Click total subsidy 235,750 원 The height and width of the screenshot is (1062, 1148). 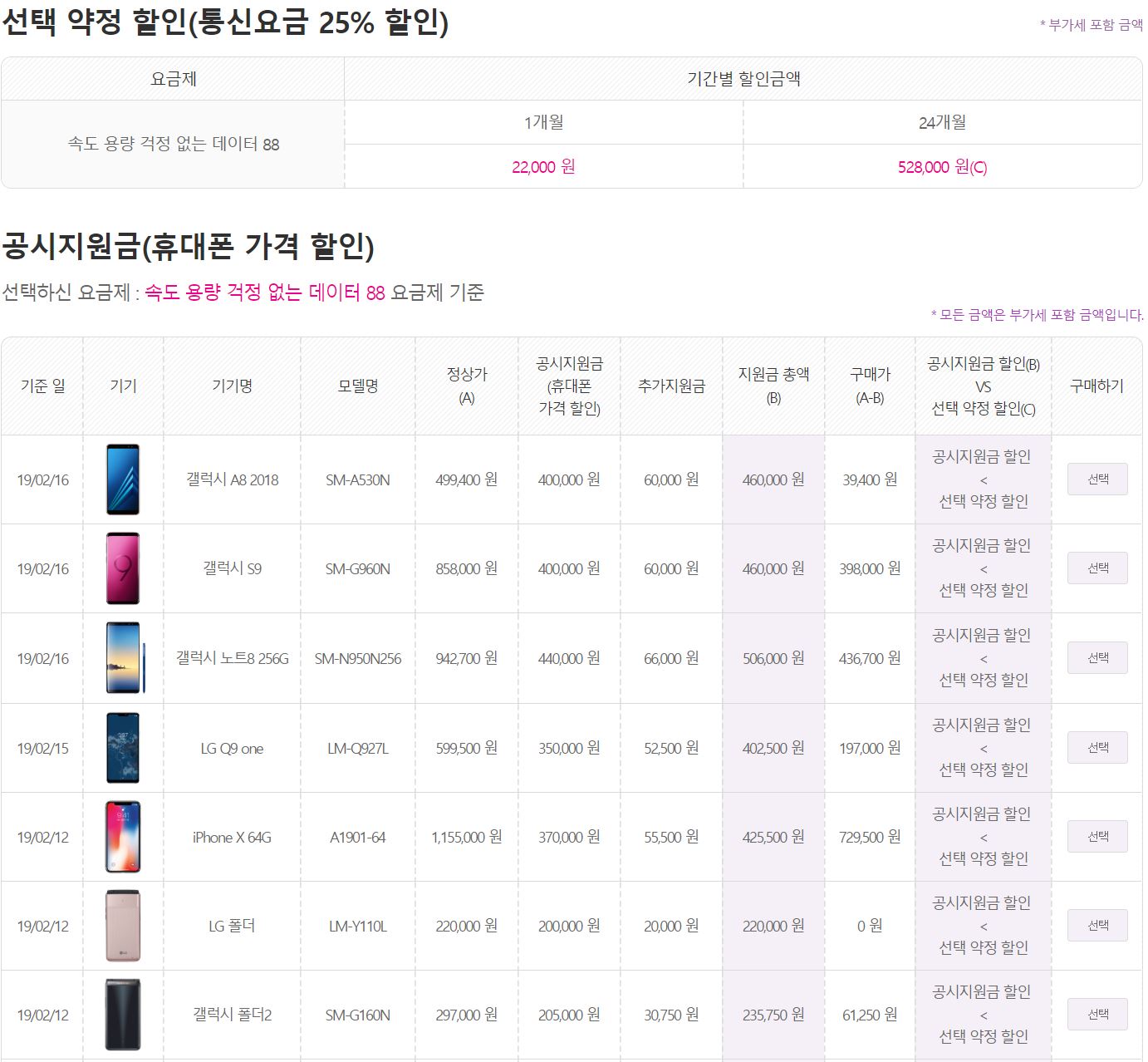coord(773,1015)
